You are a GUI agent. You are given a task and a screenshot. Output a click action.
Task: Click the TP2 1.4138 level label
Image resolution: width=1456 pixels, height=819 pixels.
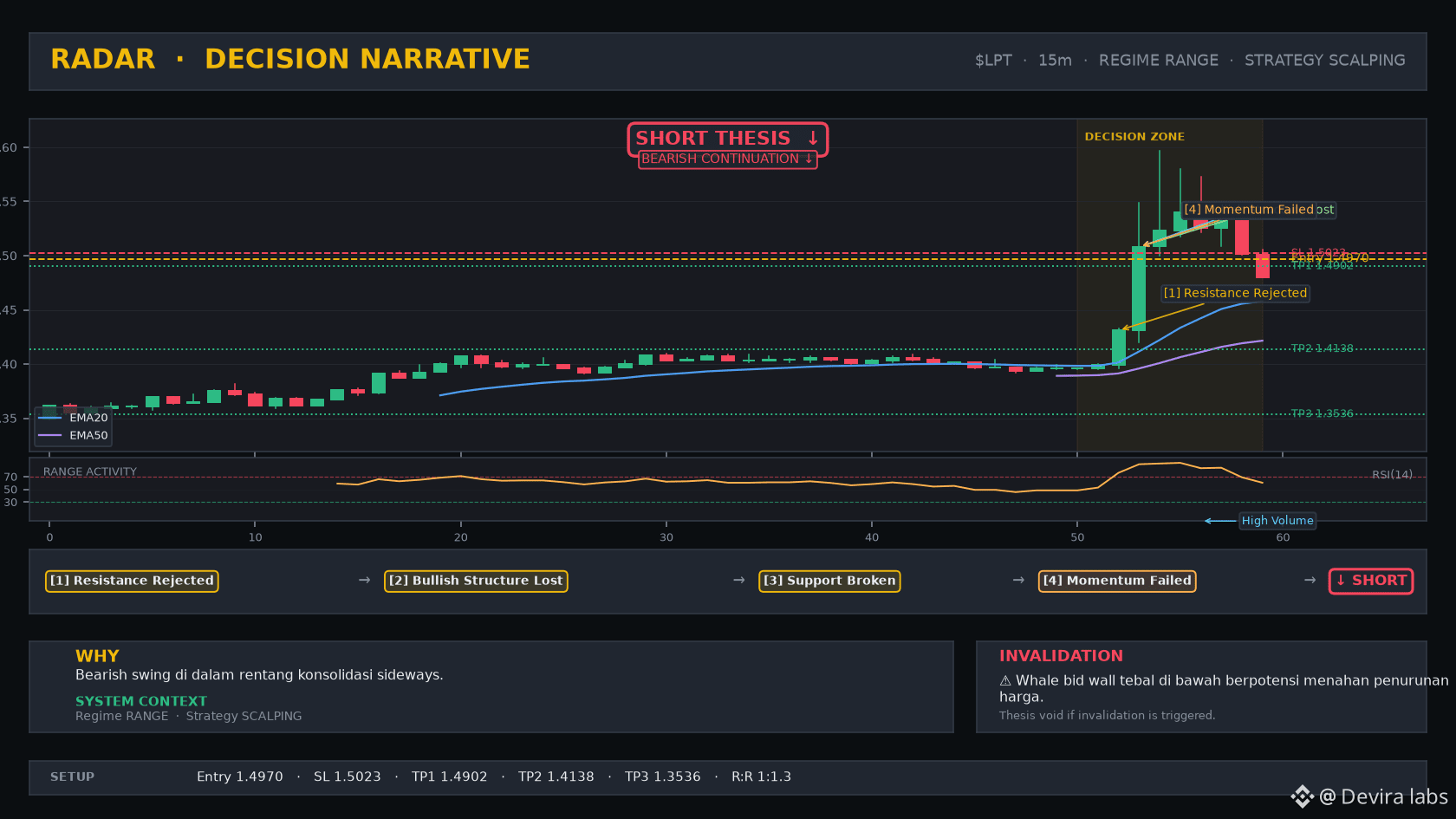pyautogui.click(x=1322, y=348)
